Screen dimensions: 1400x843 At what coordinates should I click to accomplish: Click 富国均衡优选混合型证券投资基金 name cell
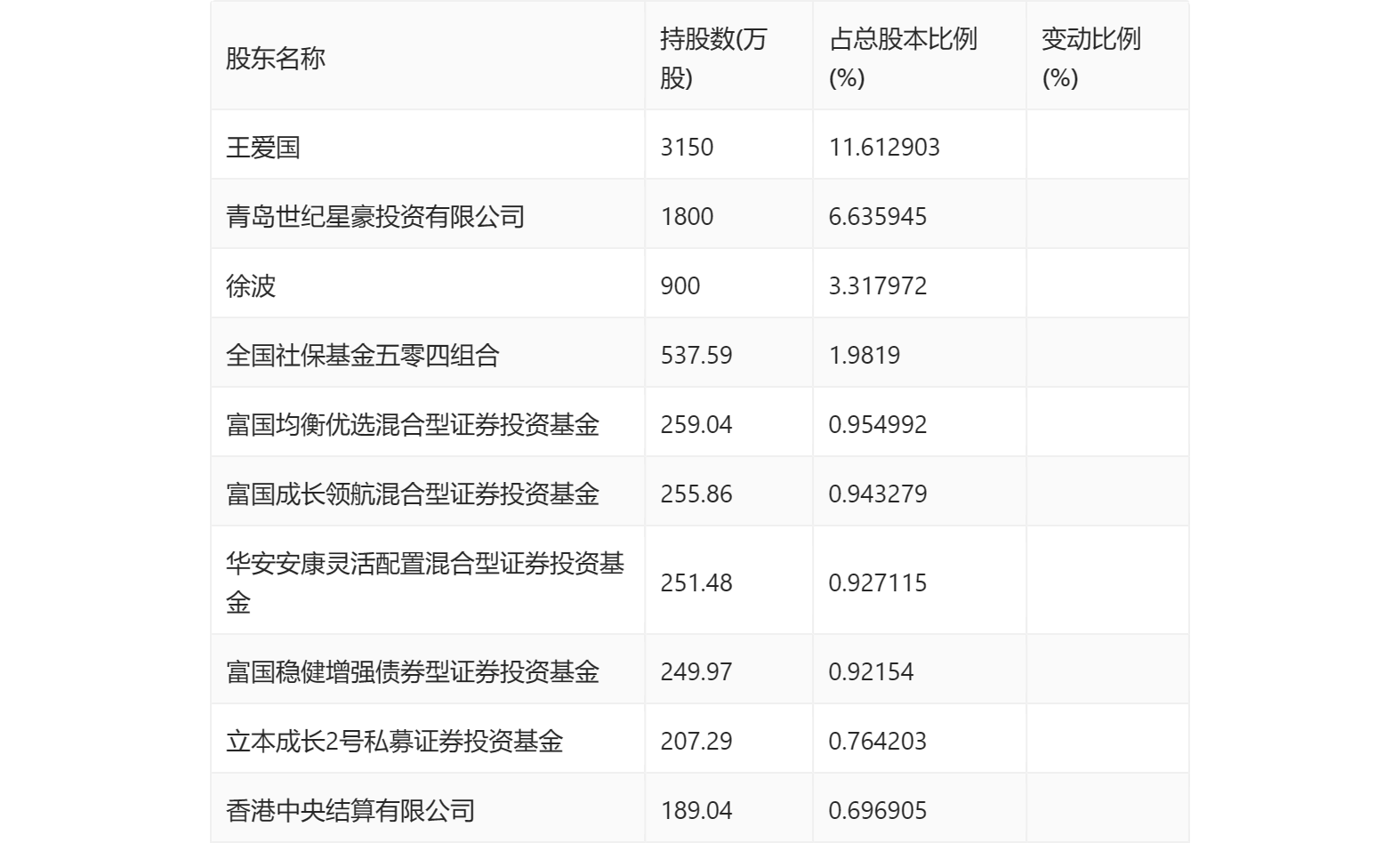(x=413, y=424)
